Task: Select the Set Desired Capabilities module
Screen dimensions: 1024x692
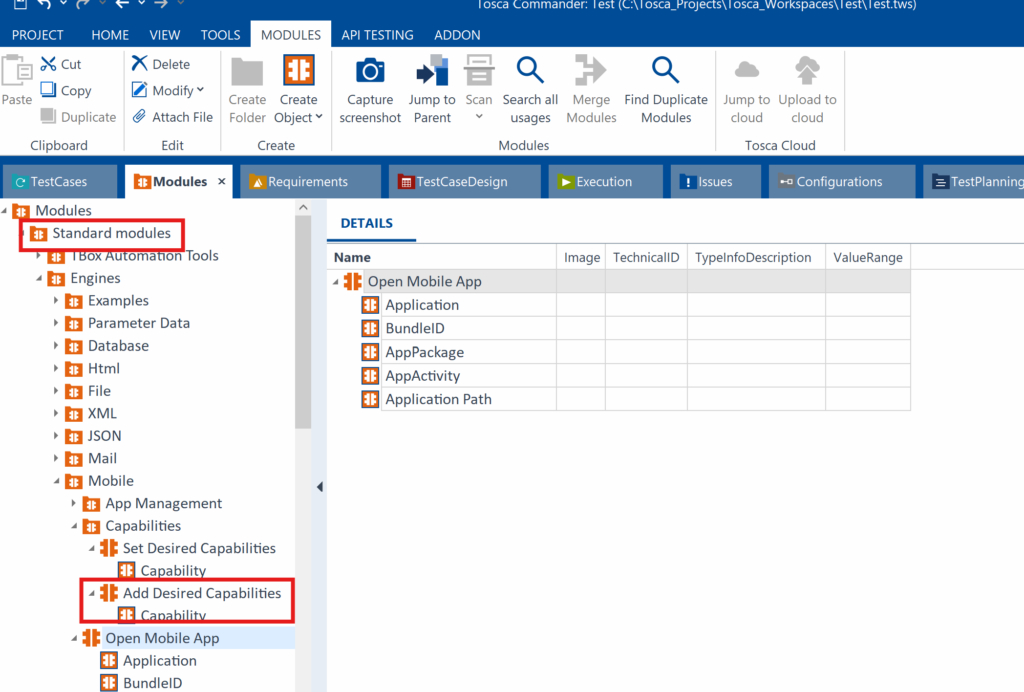Action: [x=199, y=548]
